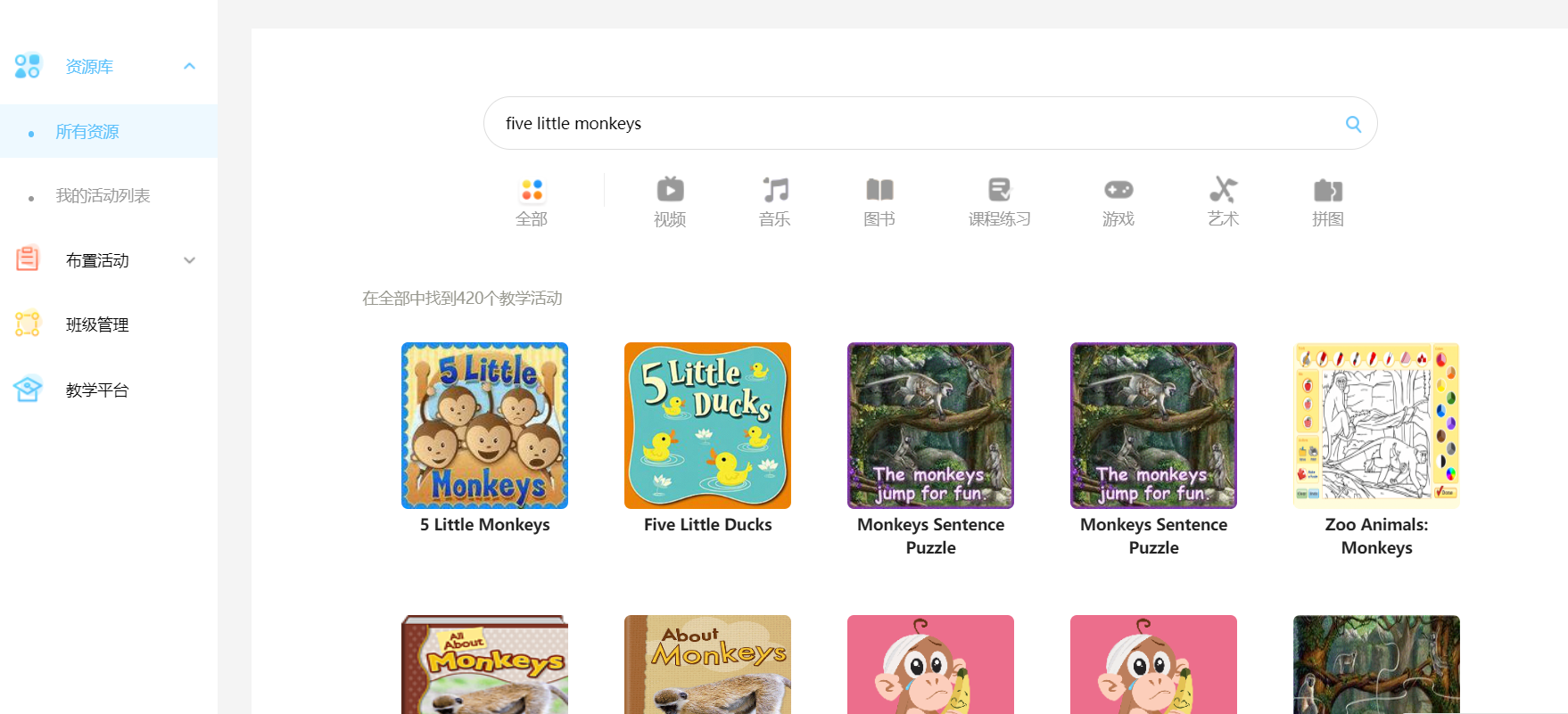Open 班级管理 via its sidebar icon

(28, 324)
